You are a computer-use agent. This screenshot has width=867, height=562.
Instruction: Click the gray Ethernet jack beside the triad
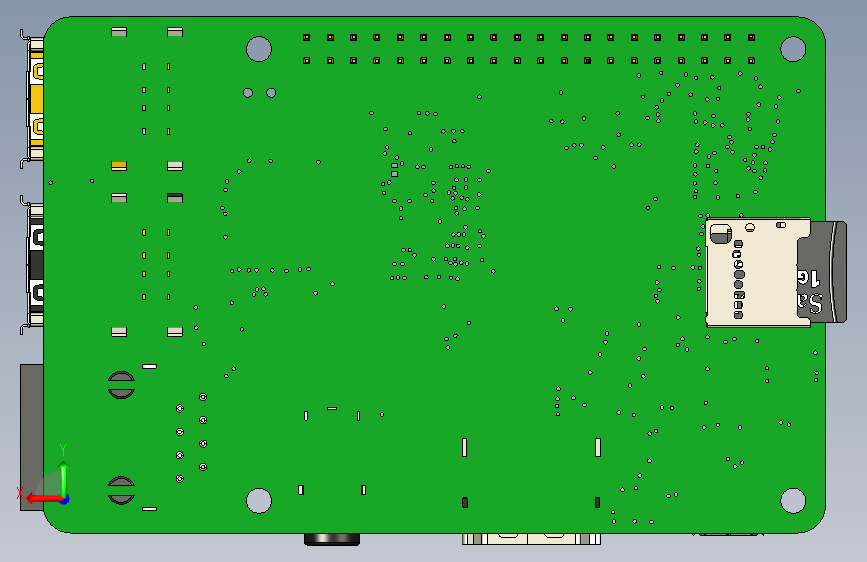32,437
